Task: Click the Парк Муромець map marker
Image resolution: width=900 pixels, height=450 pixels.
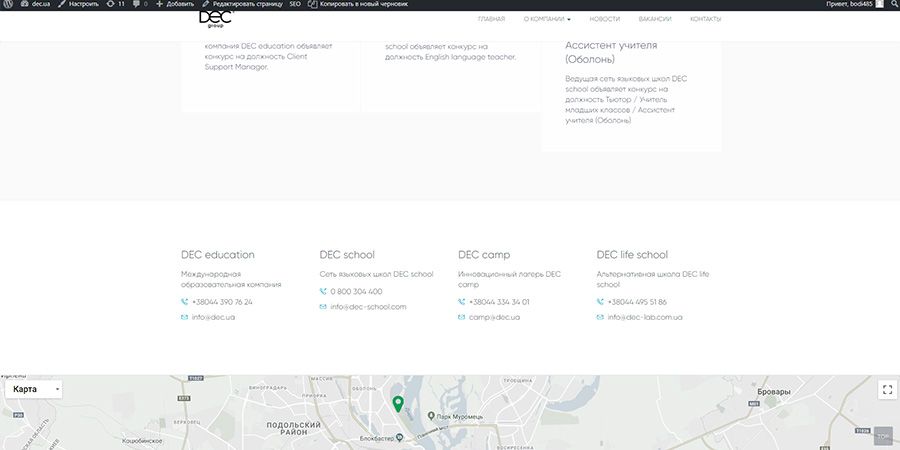Action: [431, 415]
